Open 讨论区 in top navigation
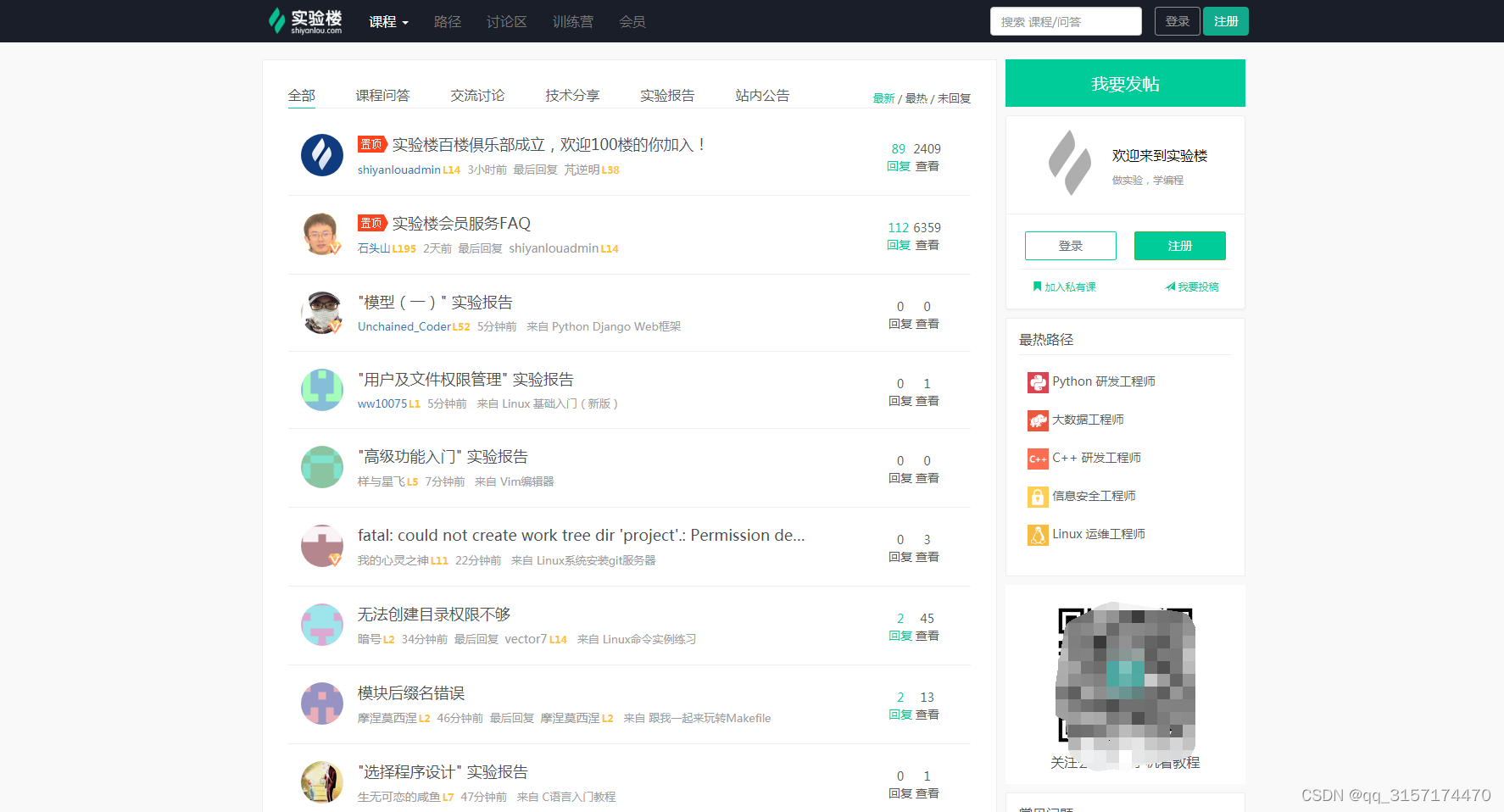This screenshot has height=812, width=1504. (506, 22)
